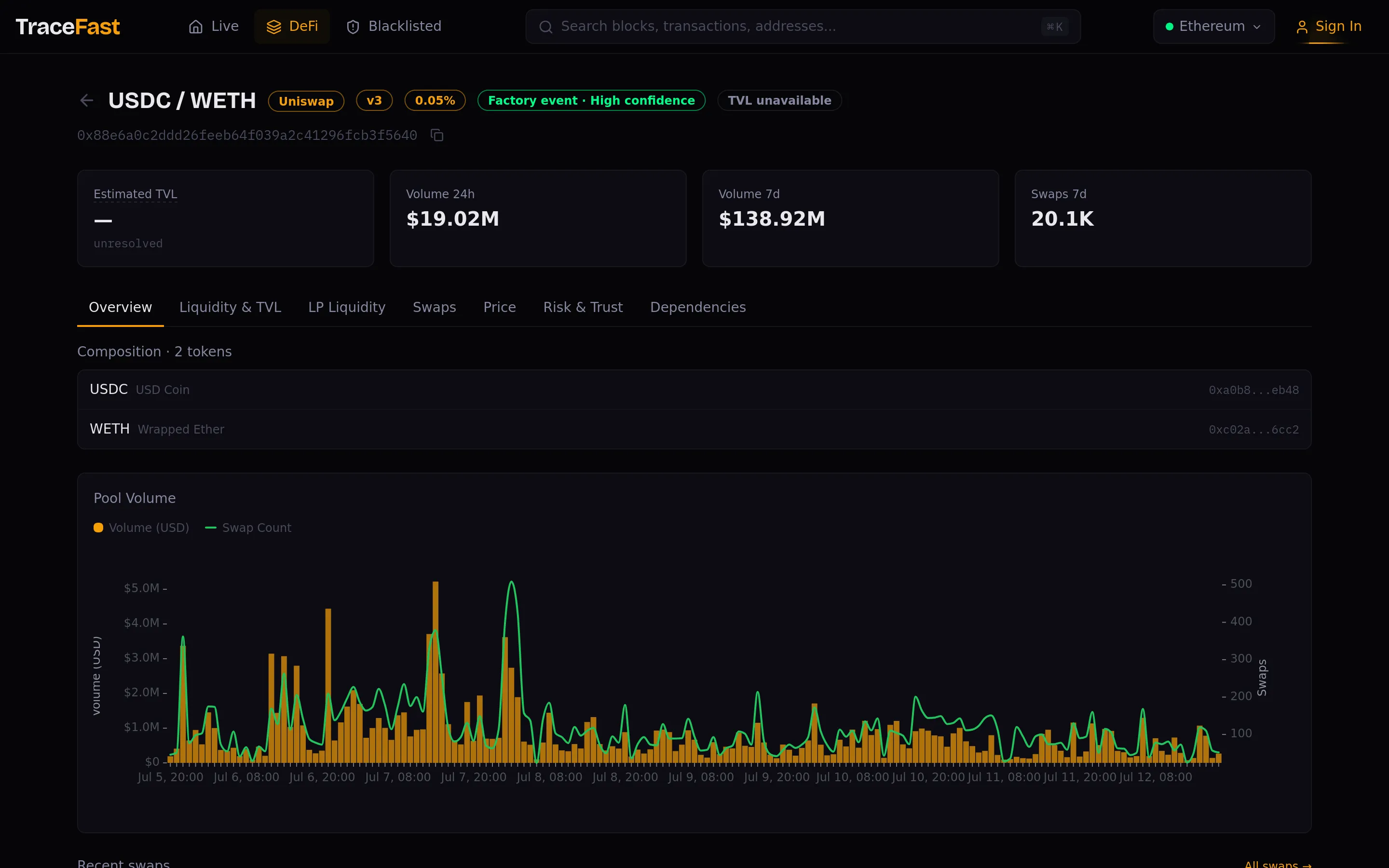
Task: Open the Ethereum network dropdown
Action: [1213, 27]
